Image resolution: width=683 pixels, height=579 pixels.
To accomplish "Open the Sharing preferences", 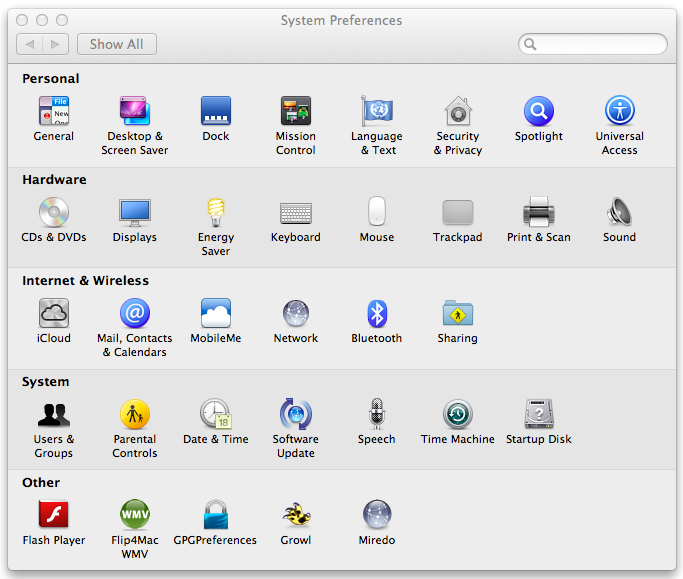I will click(x=457, y=314).
